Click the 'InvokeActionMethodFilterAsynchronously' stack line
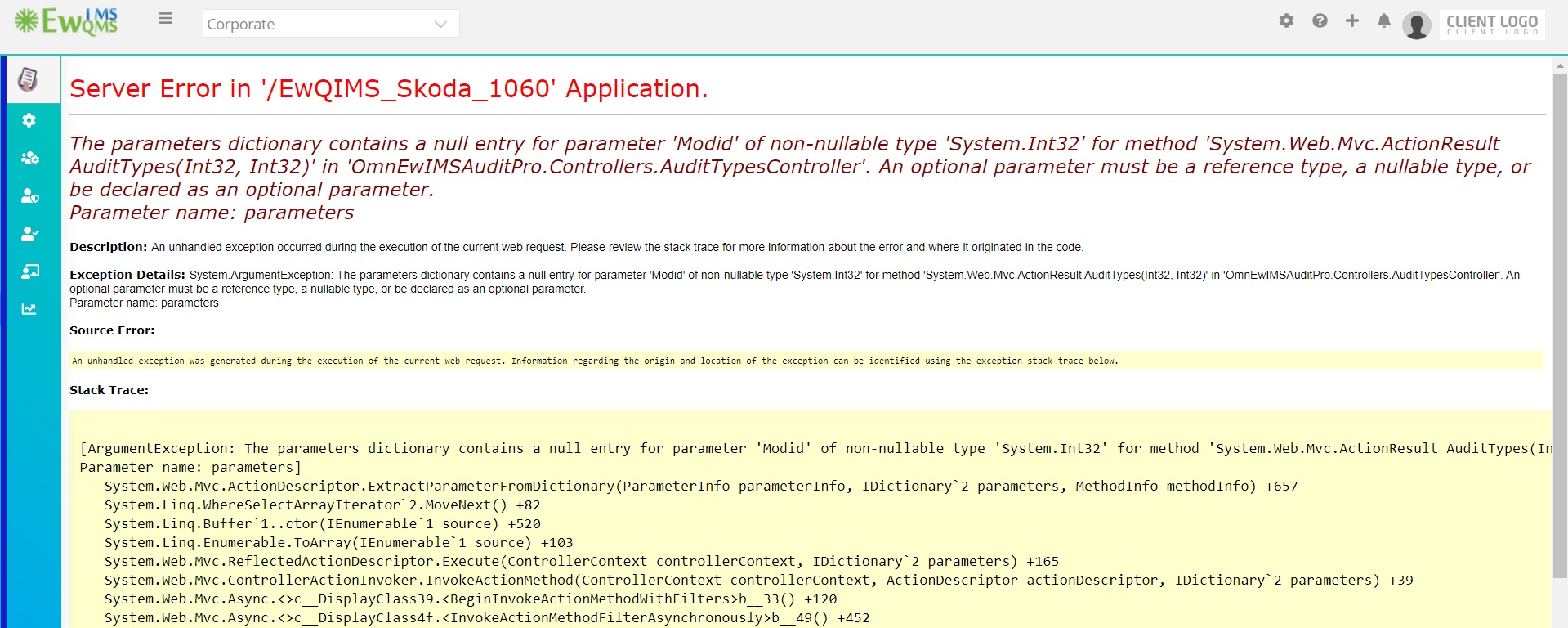Screen dimensions: 1568x628 pyautogui.click(x=487, y=617)
